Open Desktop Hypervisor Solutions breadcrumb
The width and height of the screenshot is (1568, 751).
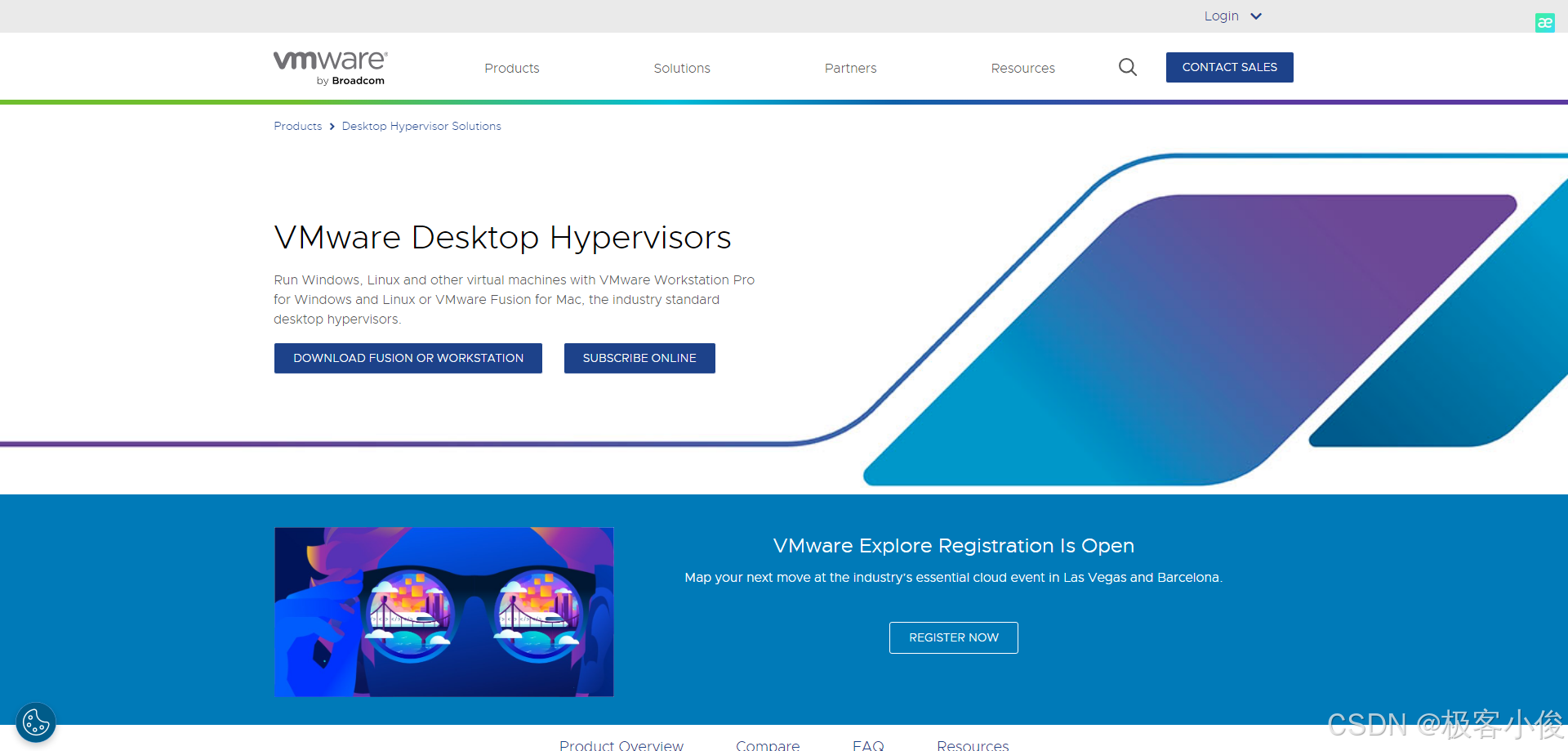pyautogui.click(x=421, y=126)
